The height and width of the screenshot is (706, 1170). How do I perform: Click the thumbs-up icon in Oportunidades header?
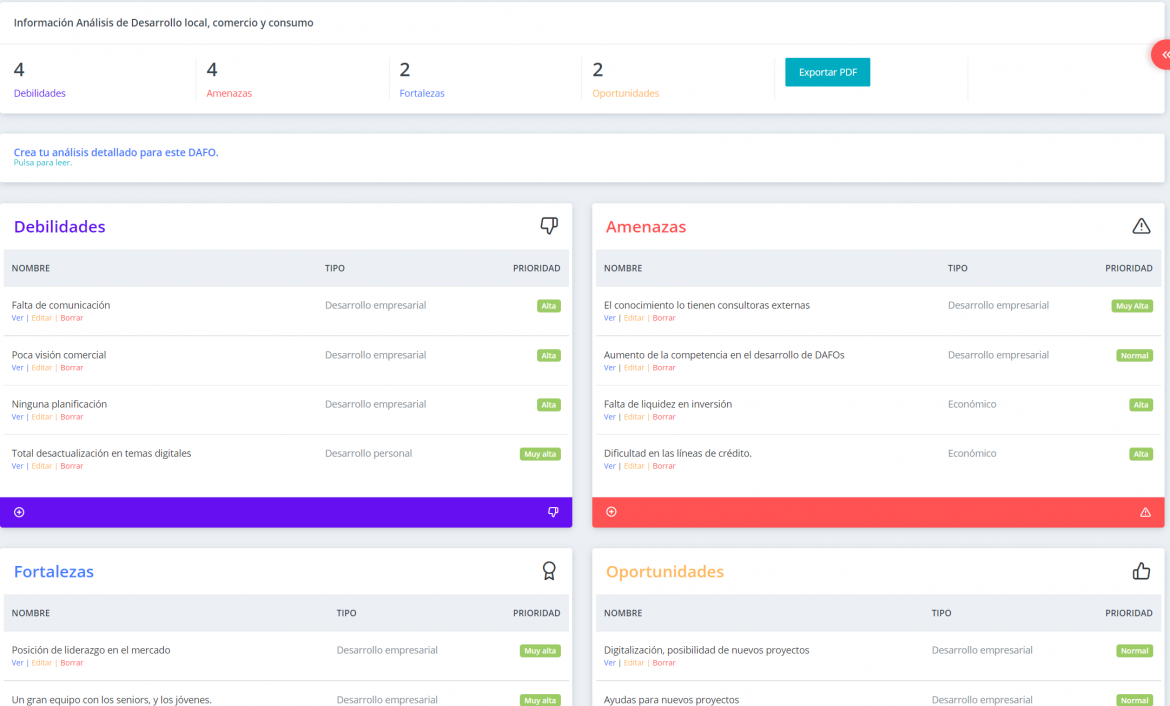[x=1141, y=571]
